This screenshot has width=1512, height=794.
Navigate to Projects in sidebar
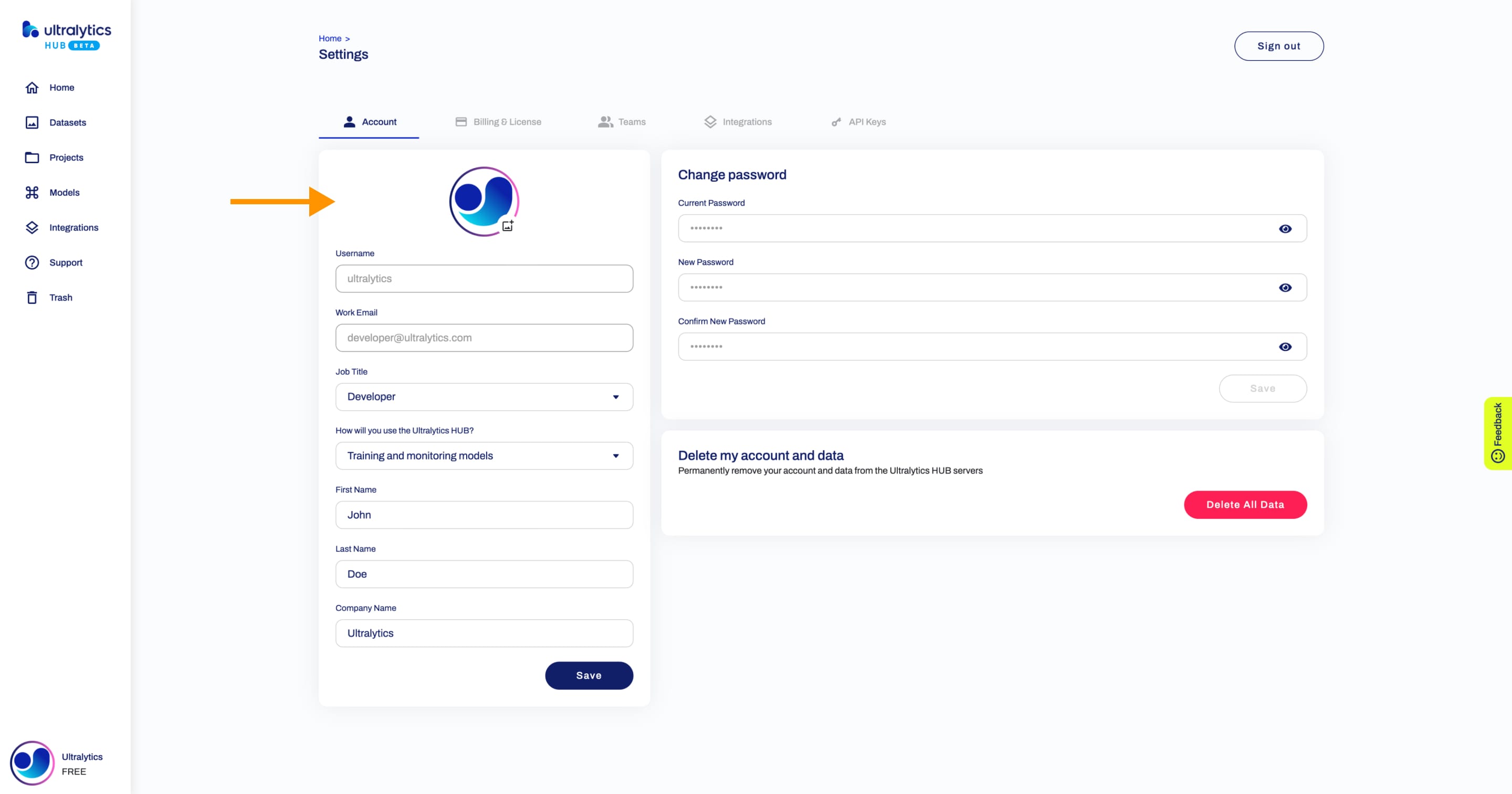66,157
